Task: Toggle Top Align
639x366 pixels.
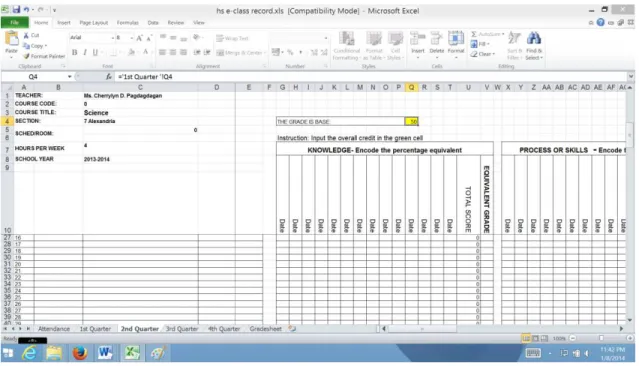Action: (162, 37)
